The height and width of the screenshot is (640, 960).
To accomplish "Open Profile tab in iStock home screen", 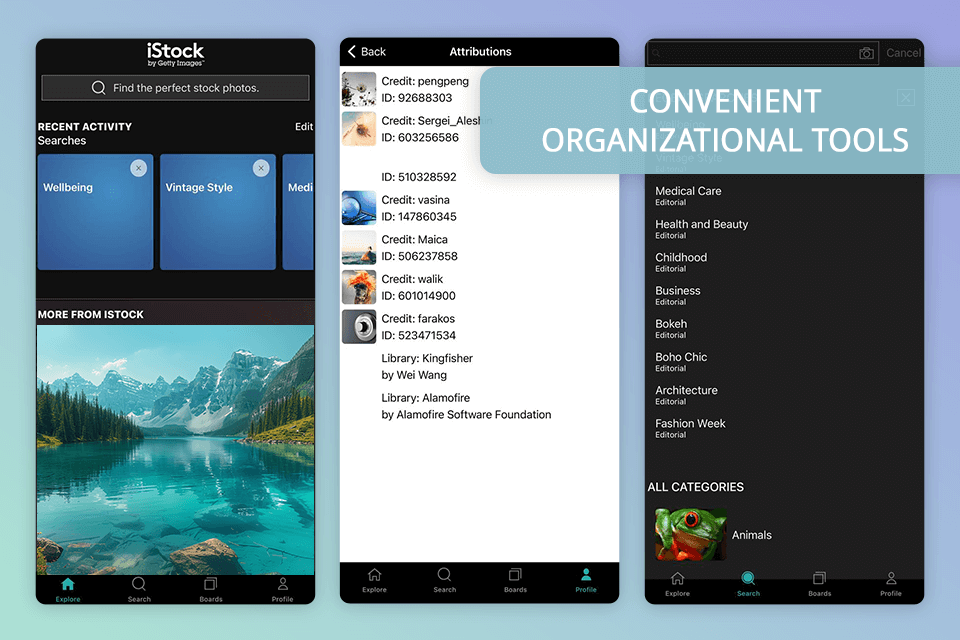I will (x=282, y=590).
